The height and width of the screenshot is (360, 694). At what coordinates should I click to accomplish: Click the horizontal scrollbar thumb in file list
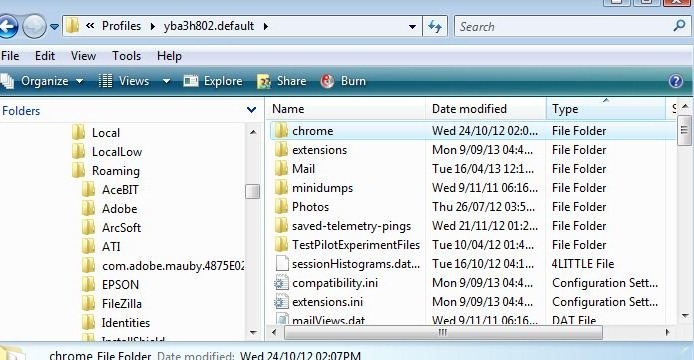[x=443, y=332]
